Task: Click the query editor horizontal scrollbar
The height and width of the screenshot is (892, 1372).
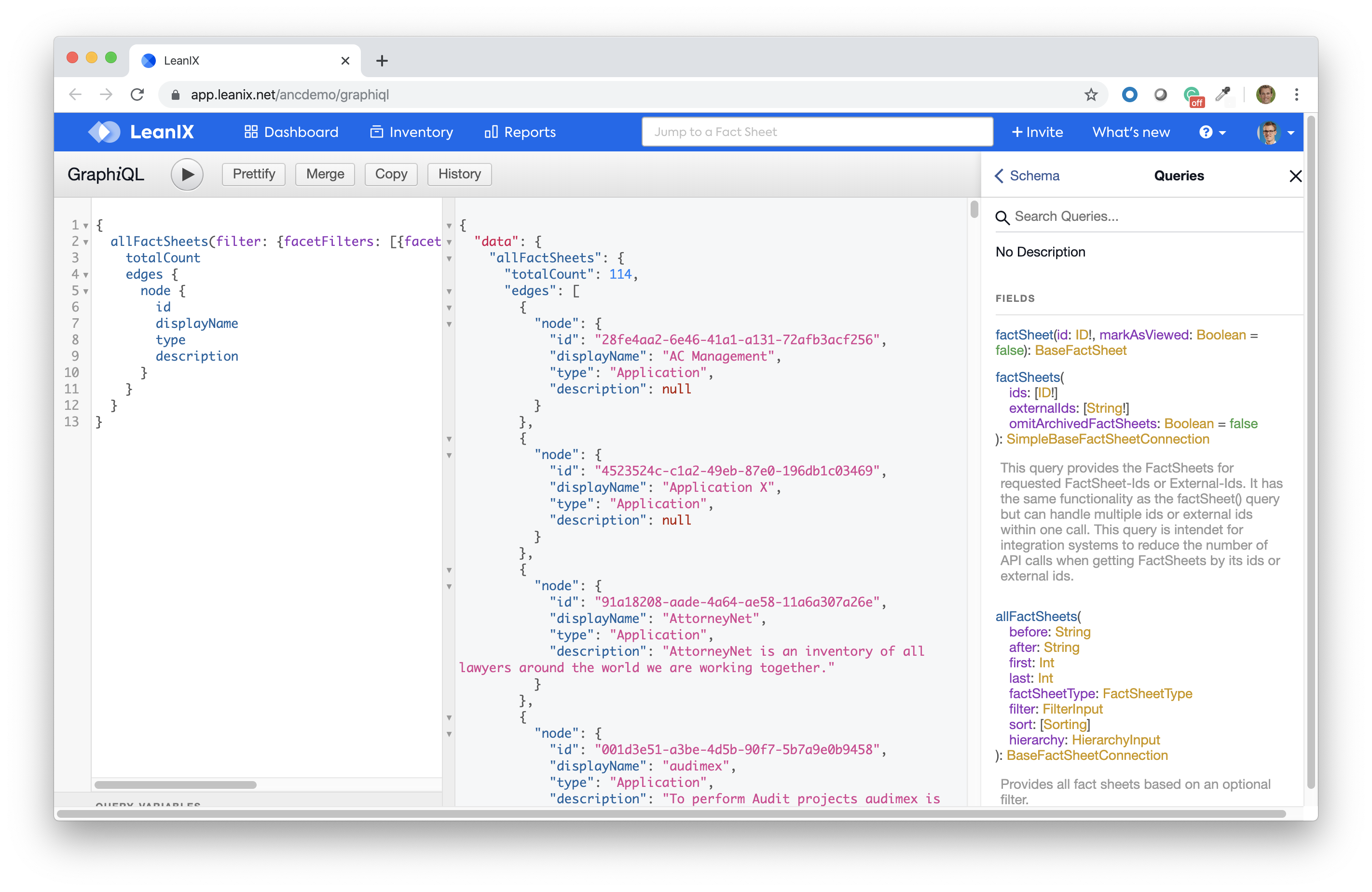Action: click(x=175, y=785)
